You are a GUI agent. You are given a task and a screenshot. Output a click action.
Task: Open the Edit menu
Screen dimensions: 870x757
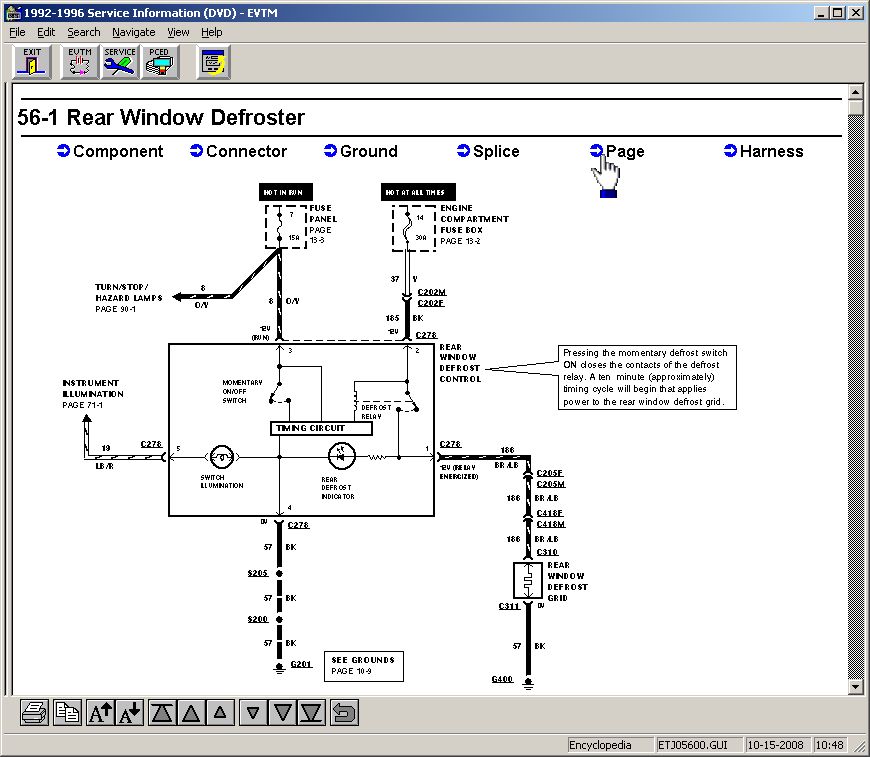click(x=46, y=32)
